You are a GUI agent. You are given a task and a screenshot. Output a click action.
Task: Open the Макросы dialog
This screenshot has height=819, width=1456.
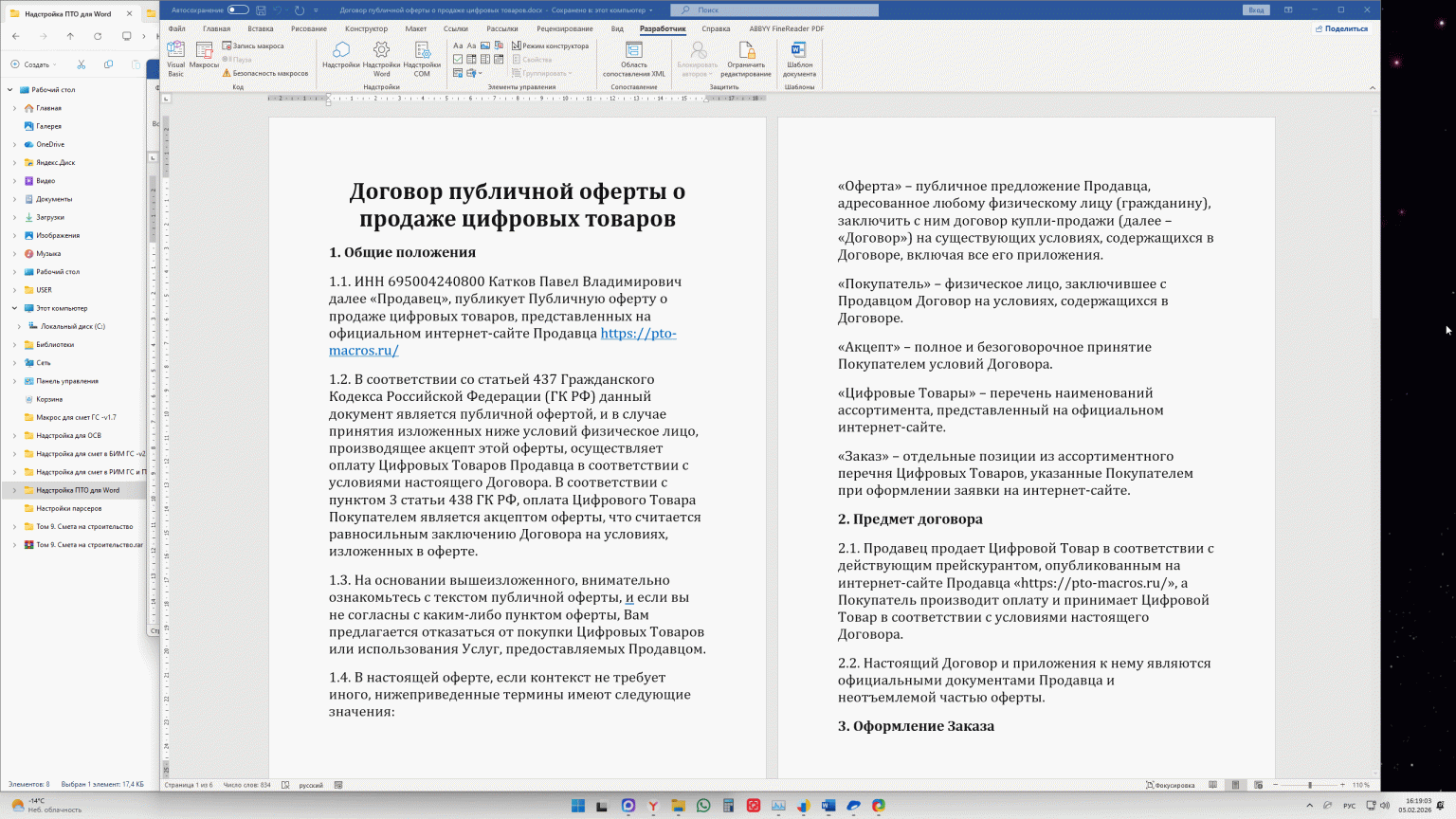point(202,60)
